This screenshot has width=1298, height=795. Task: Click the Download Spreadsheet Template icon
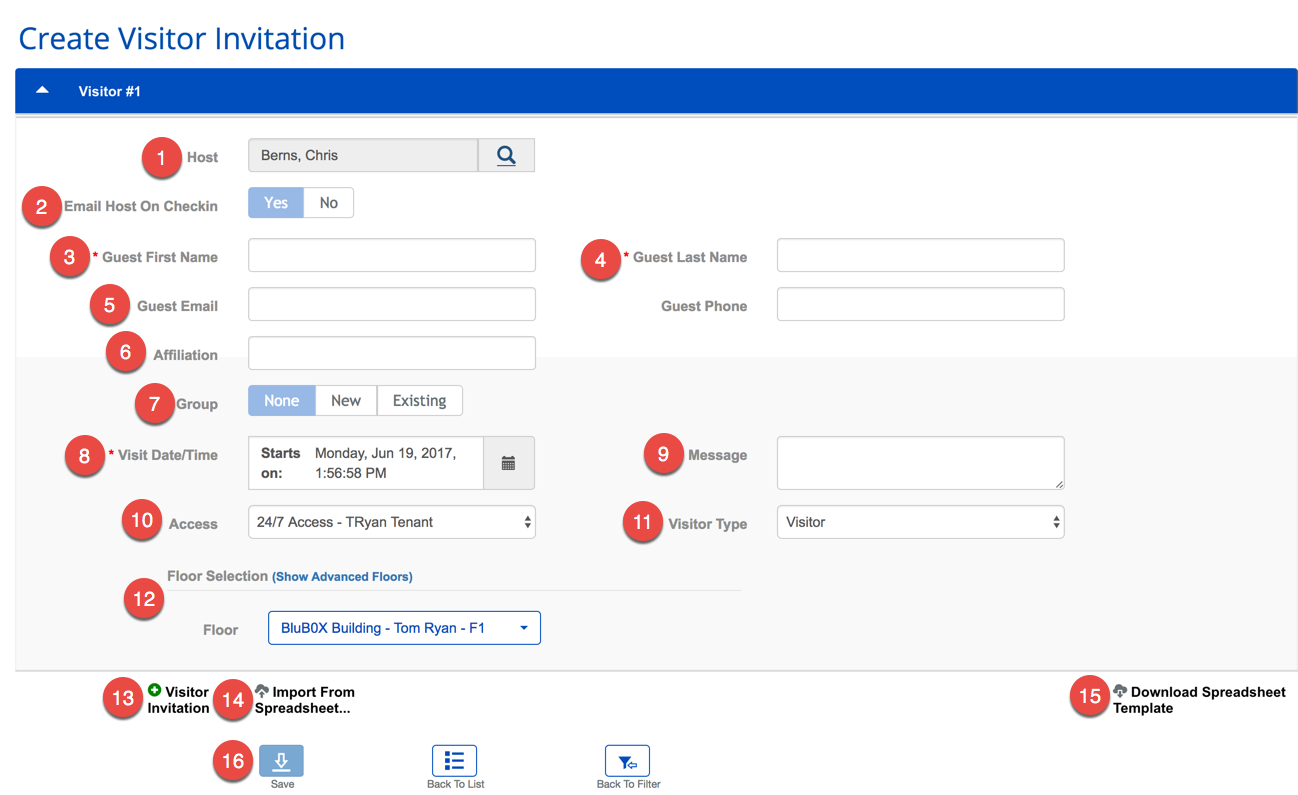point(1122,691)
